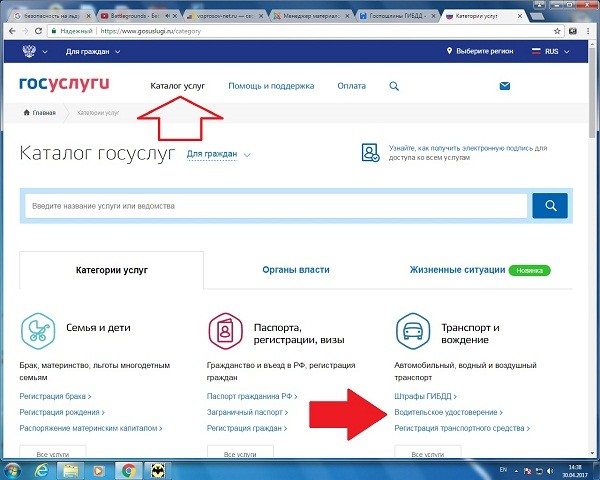600x480 pixels.
Task: Launch Internet Explorer from the taskbar
Action: pyautogui.click(x=41, y=470)
